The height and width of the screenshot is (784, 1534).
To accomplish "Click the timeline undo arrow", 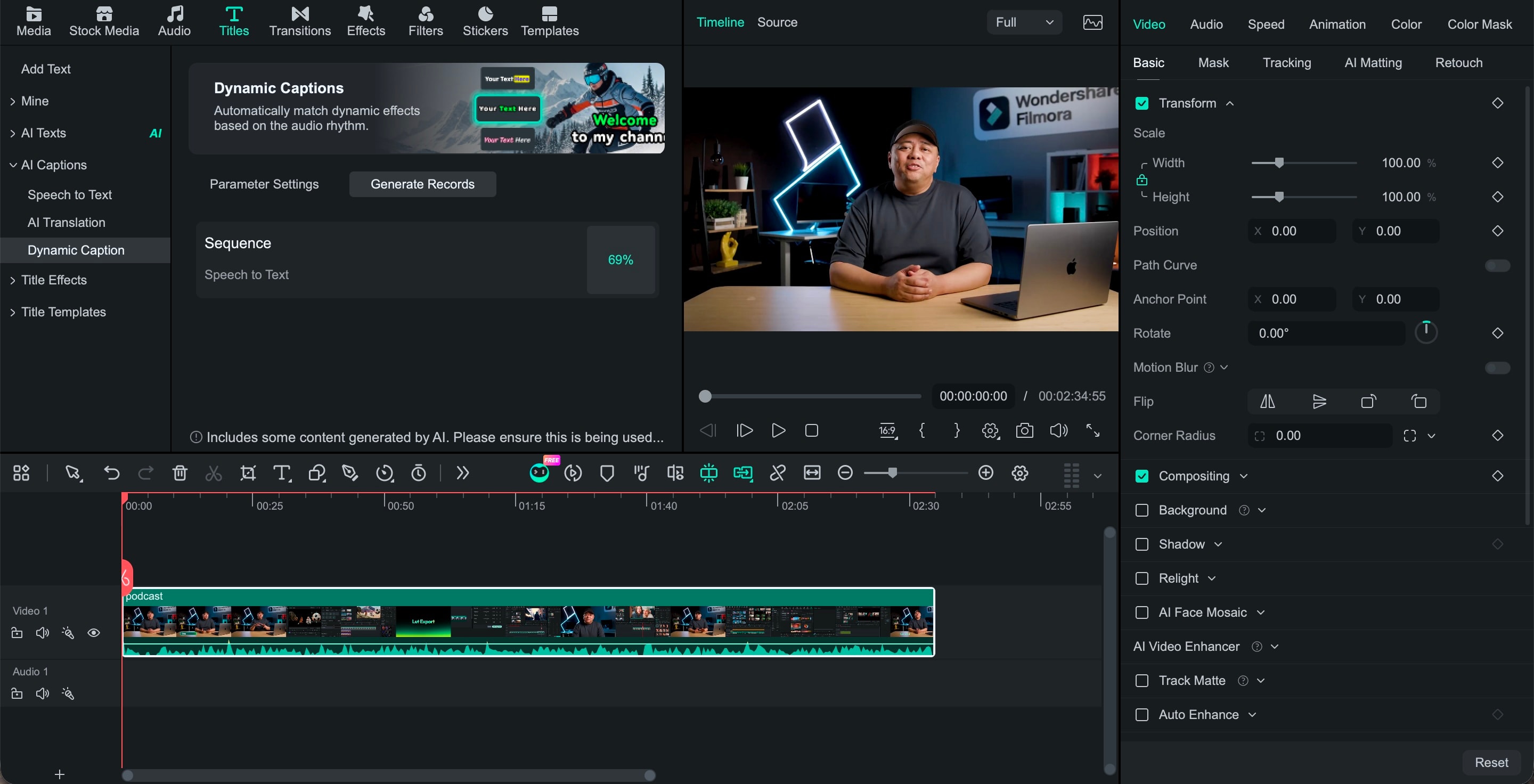I will (111, 473).
